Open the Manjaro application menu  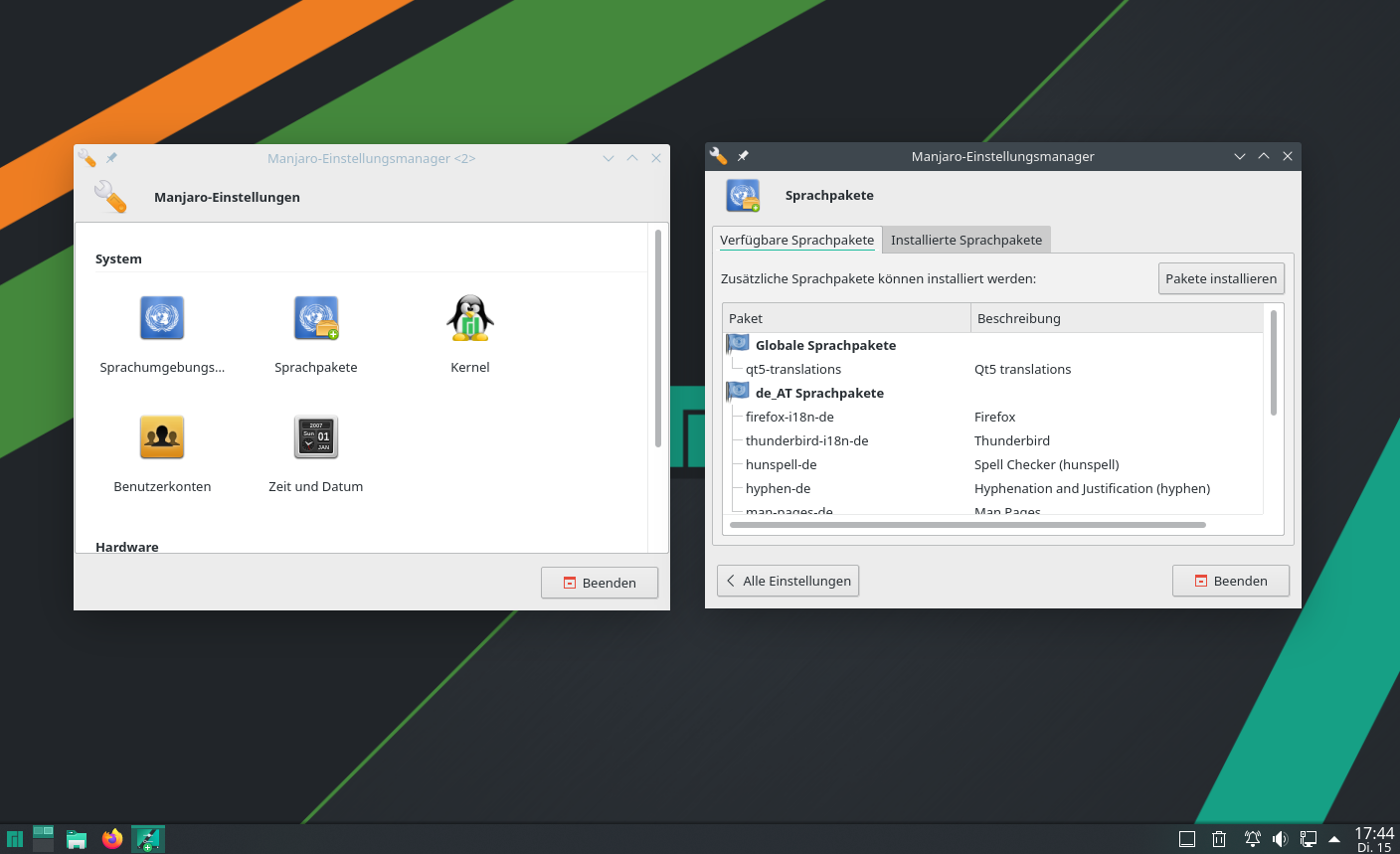coord(15,838)
